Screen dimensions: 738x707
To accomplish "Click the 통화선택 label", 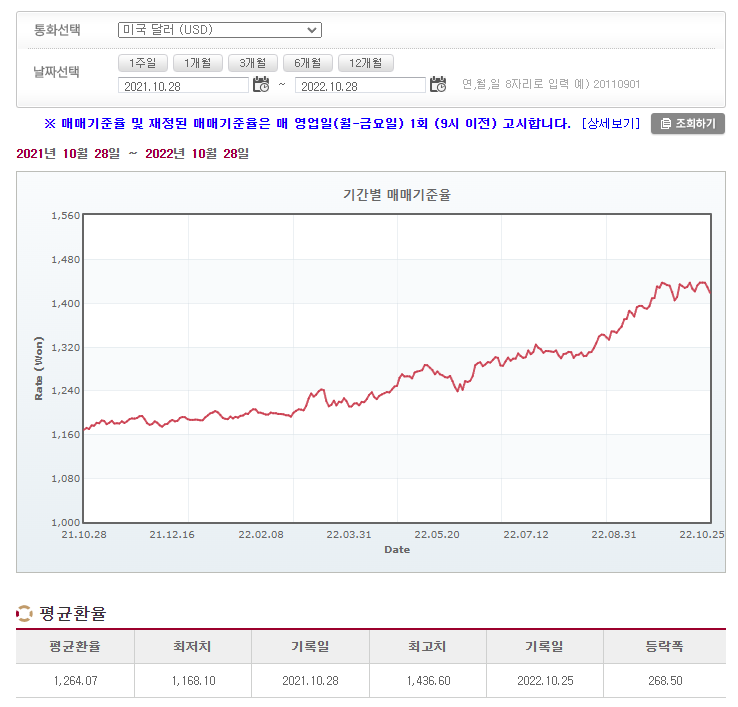I will [x=57, y=30].
